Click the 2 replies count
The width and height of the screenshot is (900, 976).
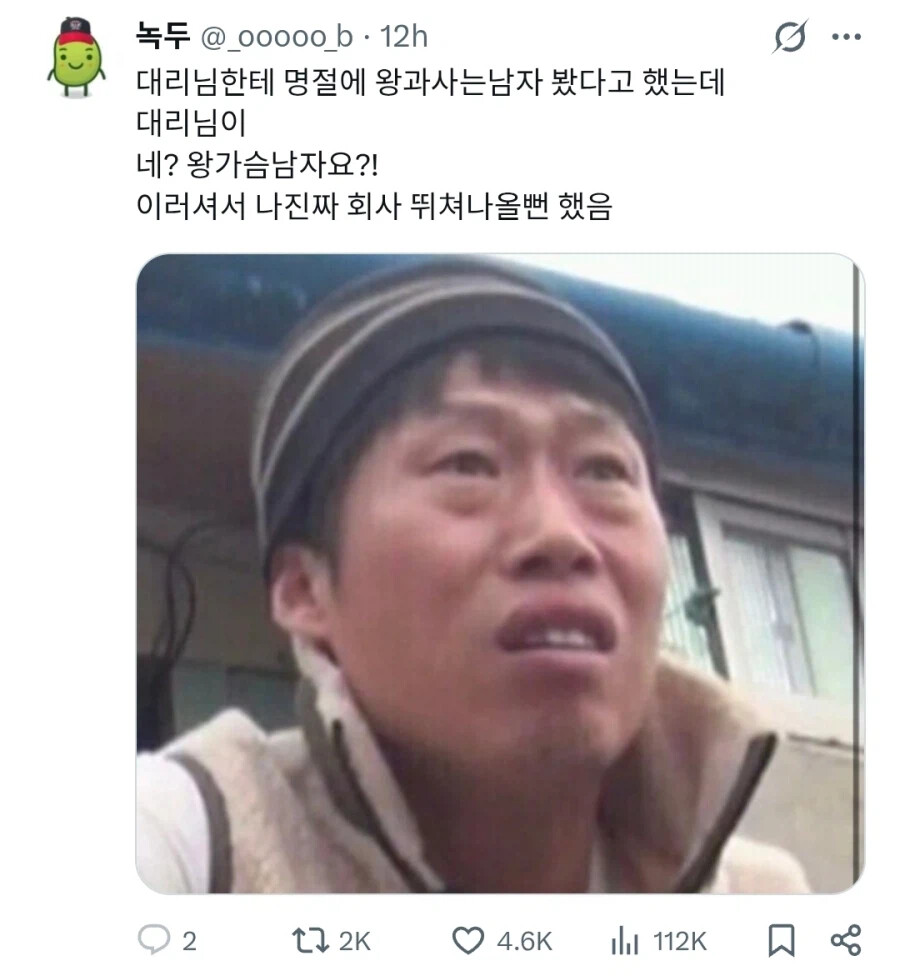(189, 941)
